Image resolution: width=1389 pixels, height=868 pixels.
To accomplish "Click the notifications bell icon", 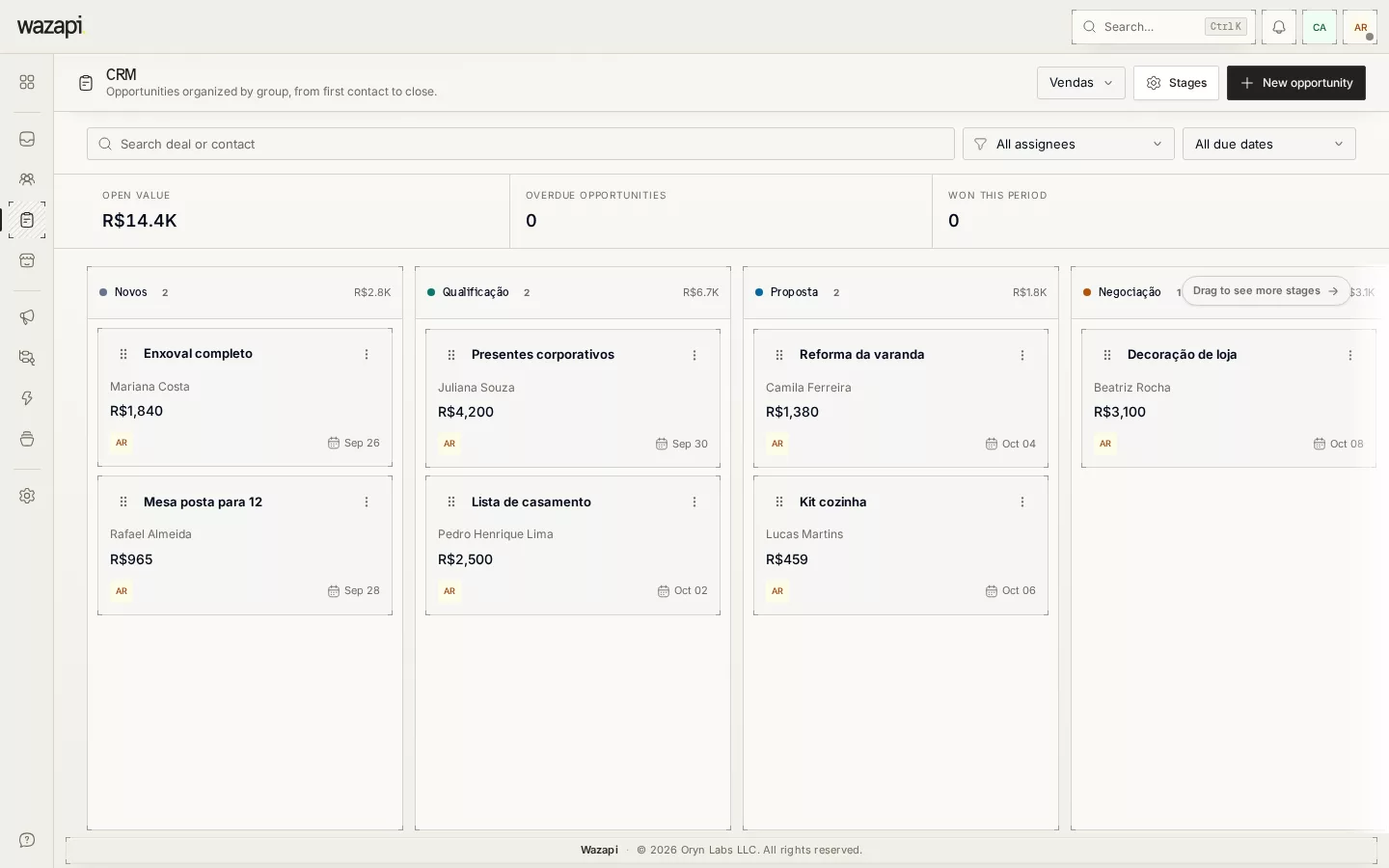I will point(1279,27).
